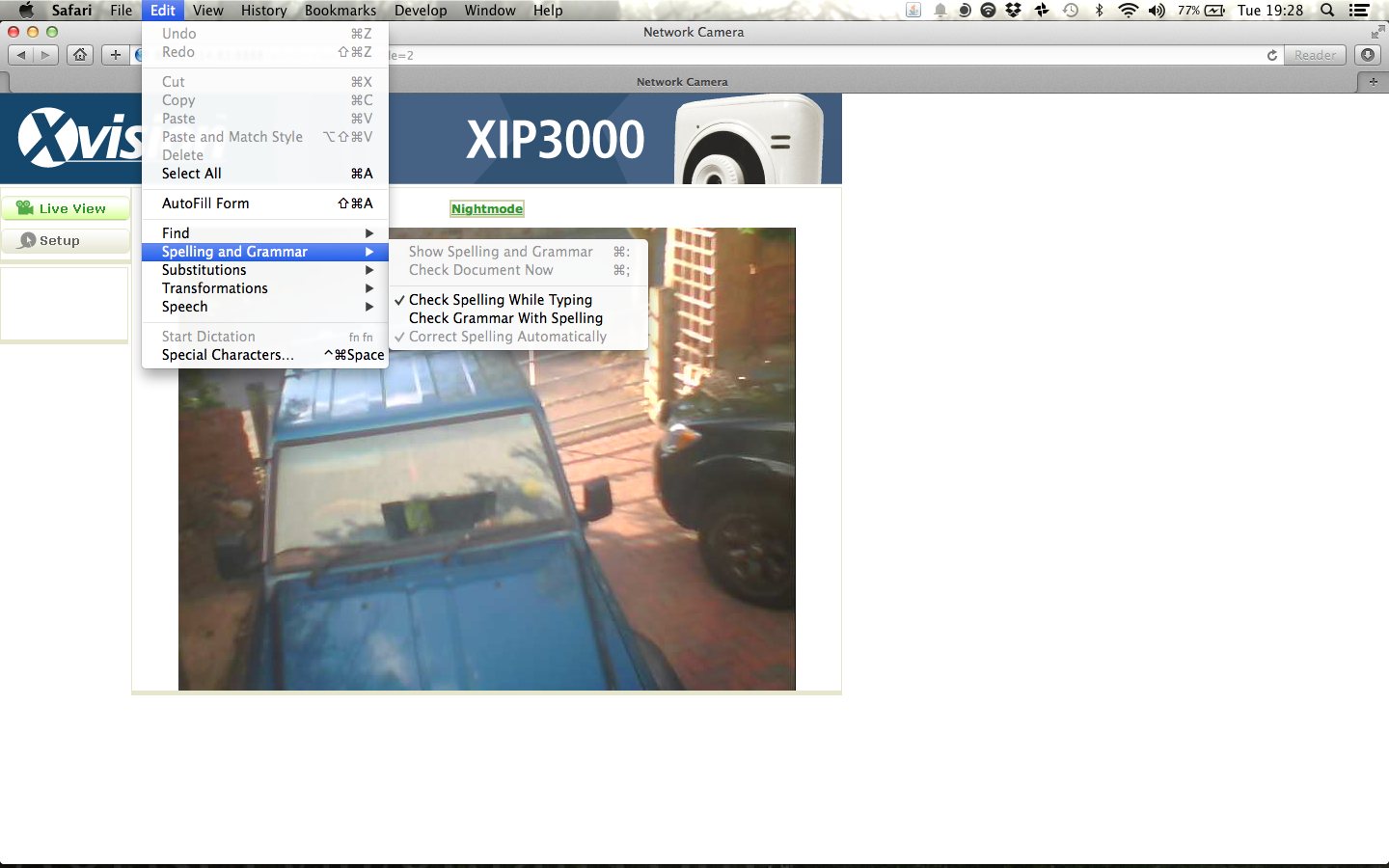The width and height of the screenshot is (1389, 868).
Task: Open the Wi-Fi status menu
Action: tap(1128, 11)
